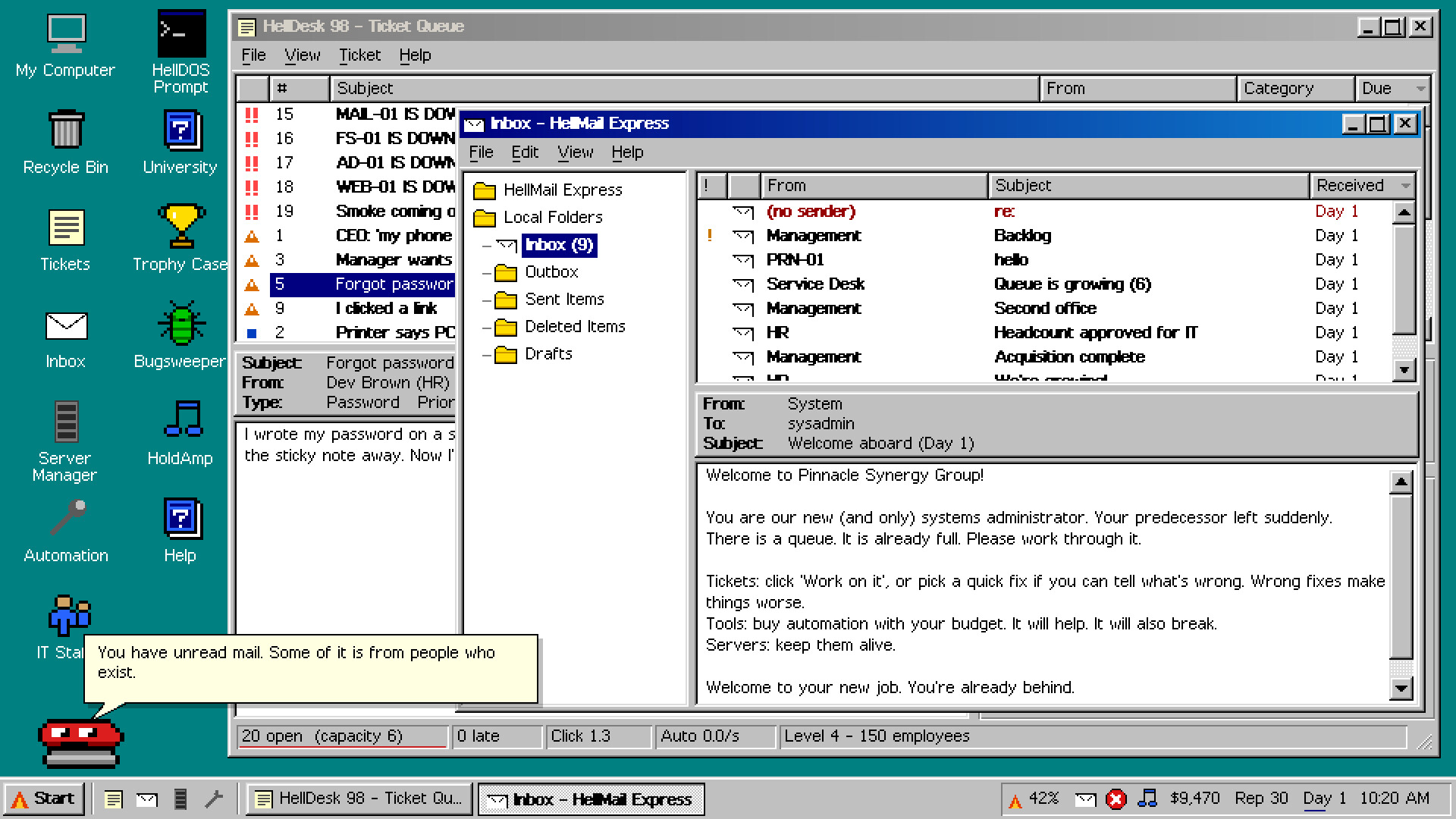Open the Ticket menu in HellDesk 98
Screen dimensions: 1456x819
359,55
